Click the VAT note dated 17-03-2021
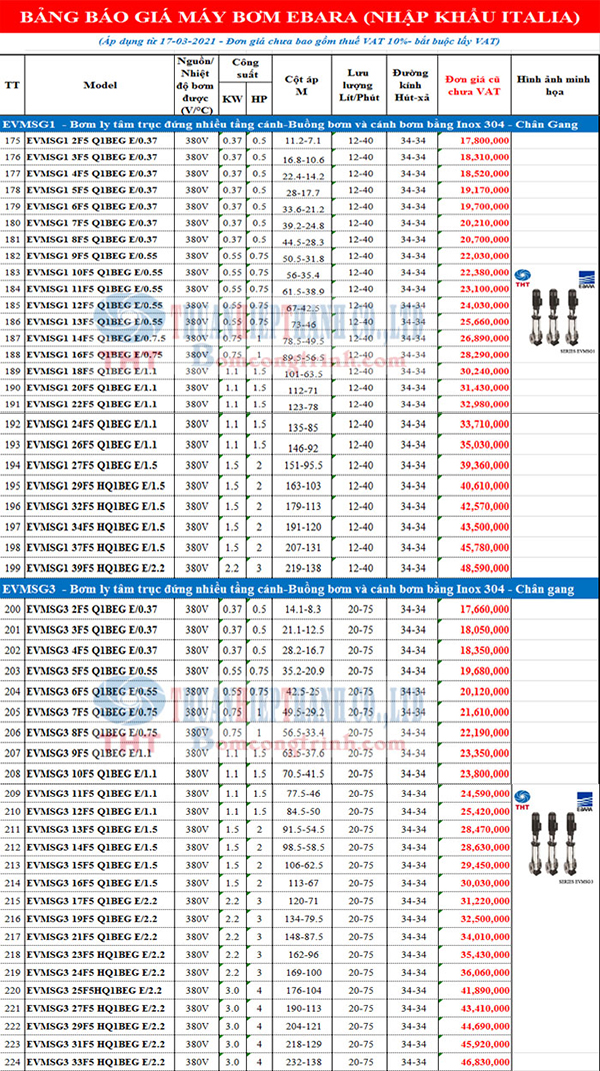The image size is (600, 1071). click(300, 41)
